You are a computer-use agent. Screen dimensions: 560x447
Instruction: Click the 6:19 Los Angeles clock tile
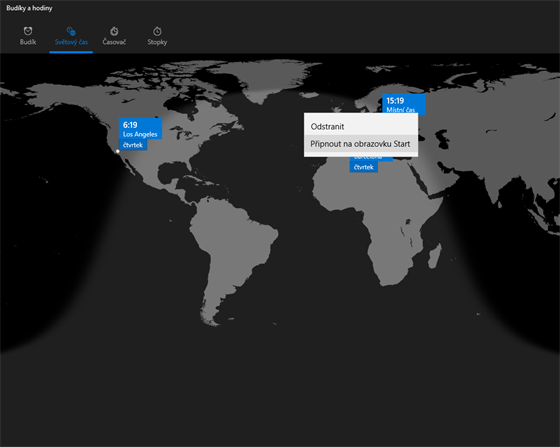pyautogui.click(x=140, y=129)
